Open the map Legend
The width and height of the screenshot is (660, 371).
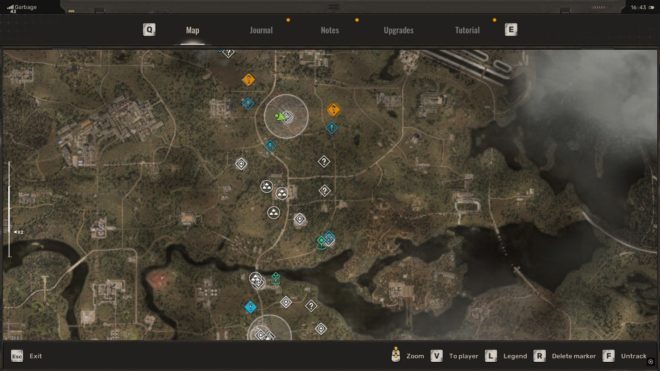[x=506, y=356]
